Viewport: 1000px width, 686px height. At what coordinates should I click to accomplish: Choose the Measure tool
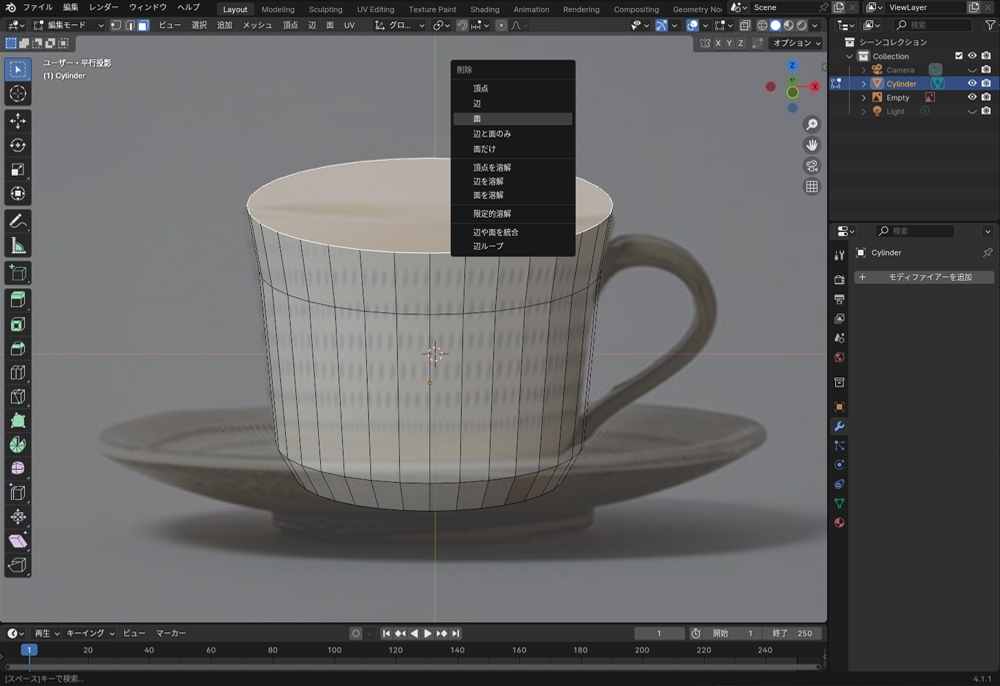[18, 246]
